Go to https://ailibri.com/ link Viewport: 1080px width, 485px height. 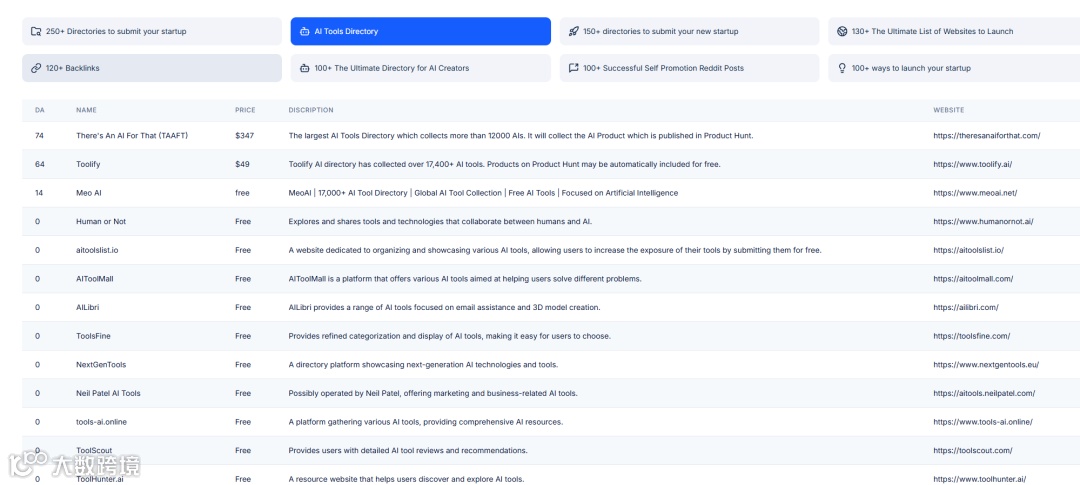pyautogui.click(x=966, y=307)
